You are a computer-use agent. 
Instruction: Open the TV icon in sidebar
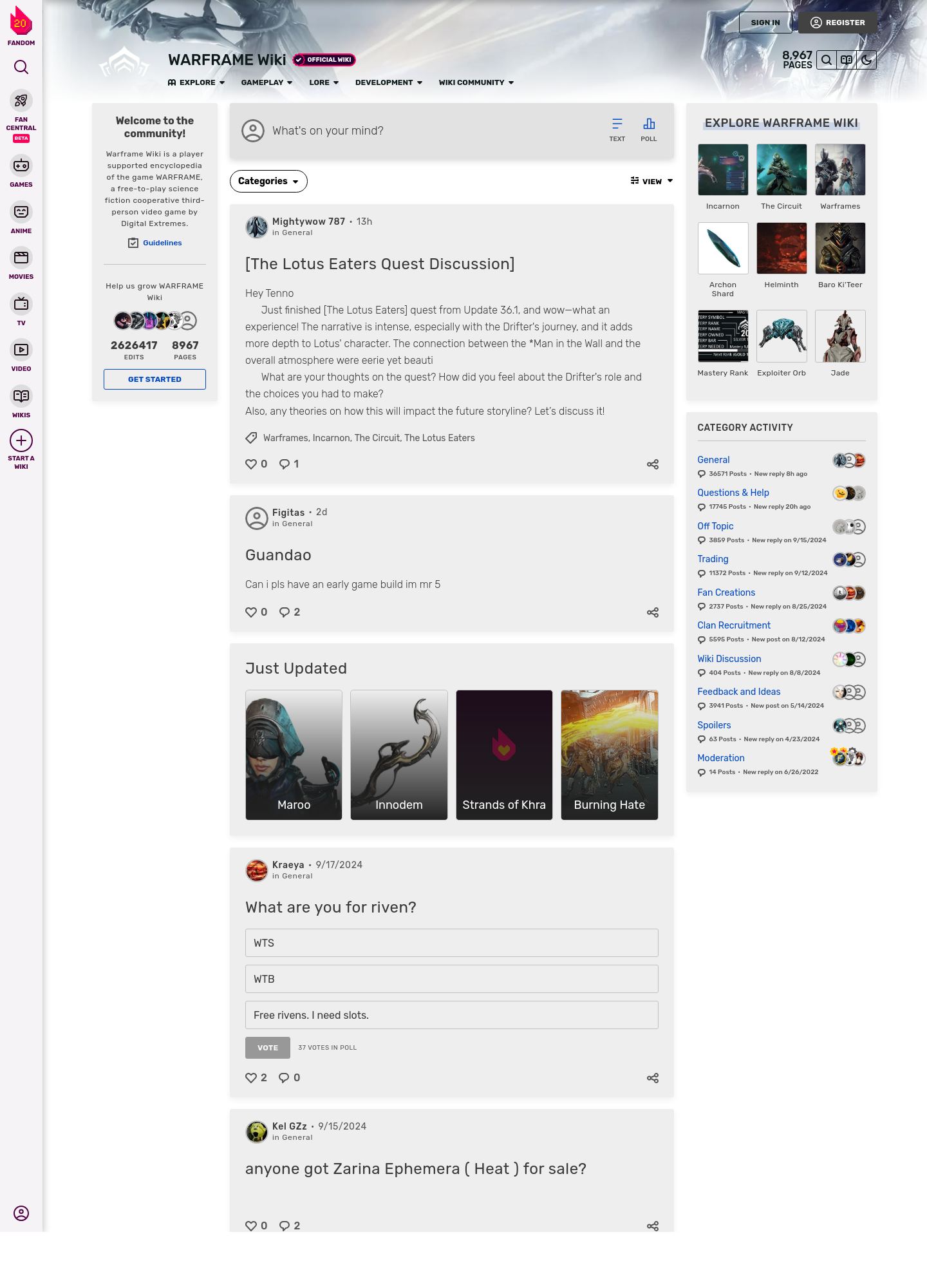(21, 304)
